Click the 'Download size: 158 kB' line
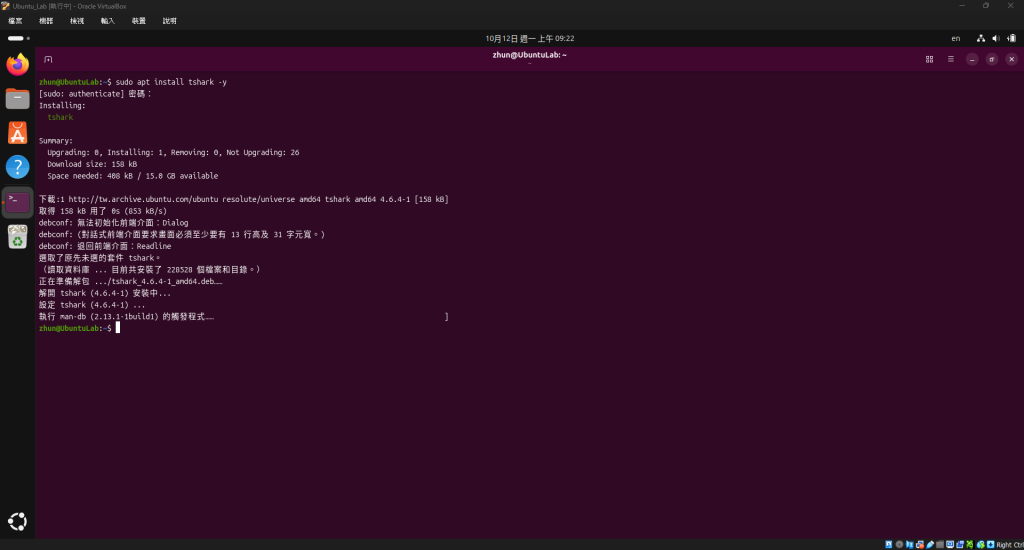This screenshot has height=550, width=1024. (92, 165)
